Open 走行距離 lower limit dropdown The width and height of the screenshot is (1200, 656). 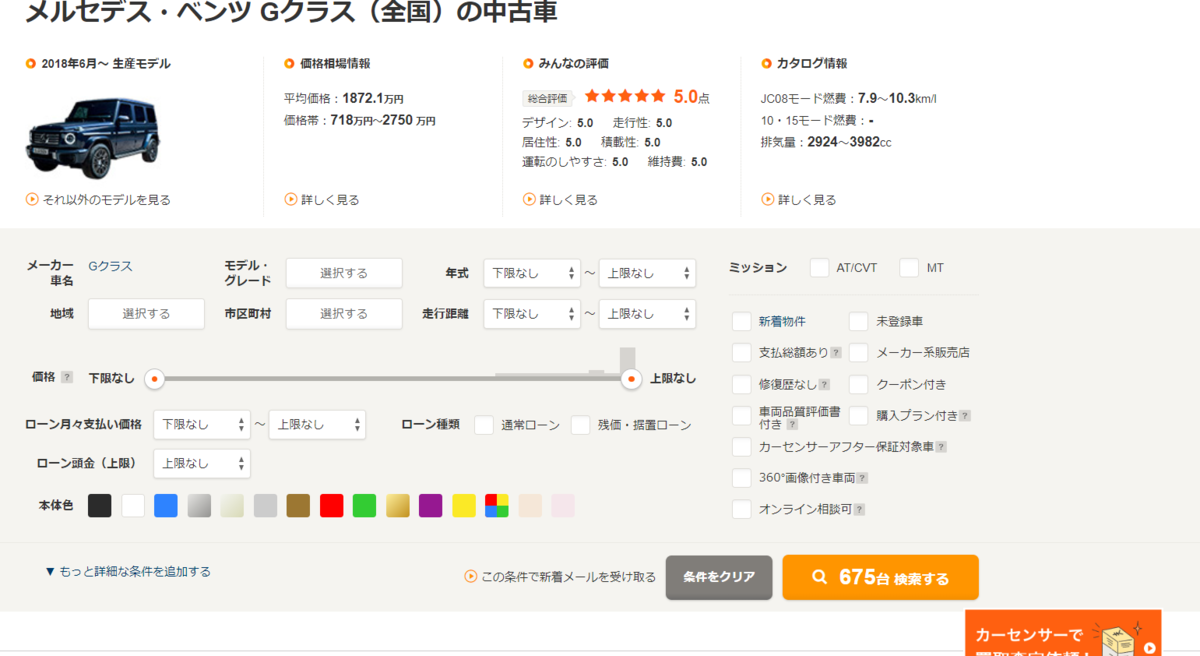[532, 314]
